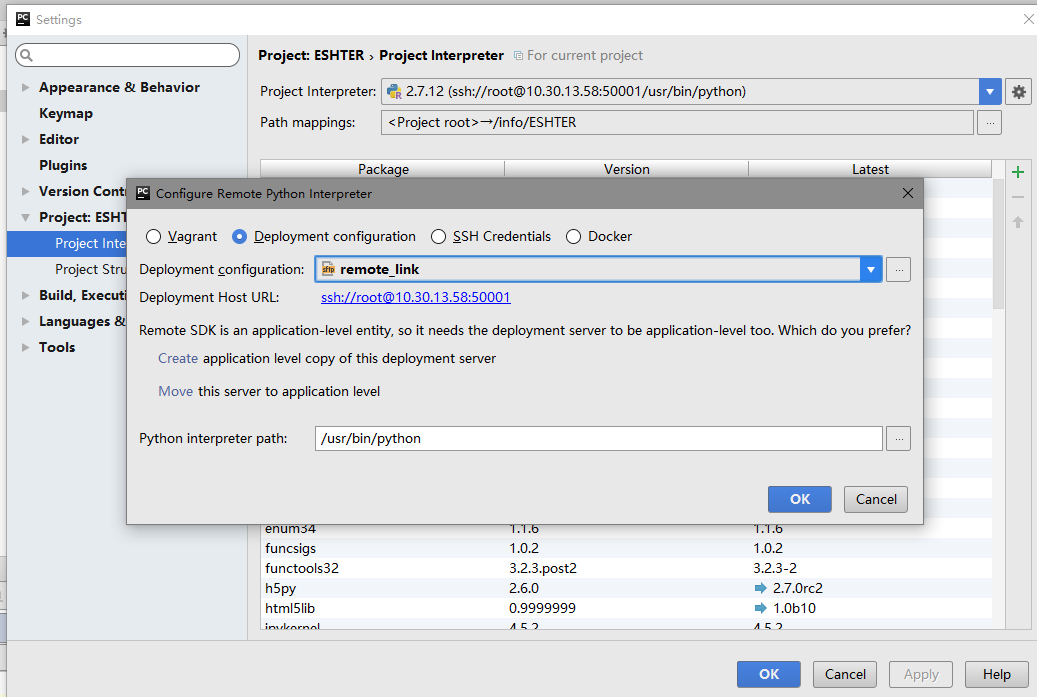This screenshot has height=697, width=1037.
Task: Select Project Interpreter in sidebar
Action: [67, 243]
